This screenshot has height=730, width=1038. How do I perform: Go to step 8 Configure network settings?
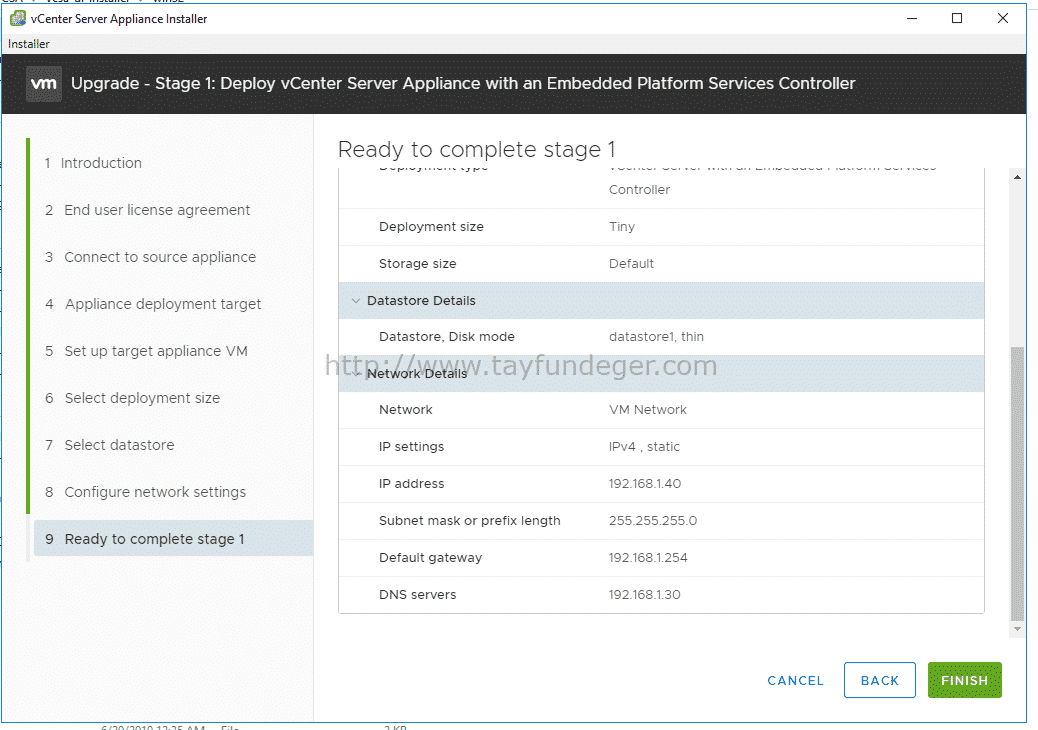tap(146, 492)
